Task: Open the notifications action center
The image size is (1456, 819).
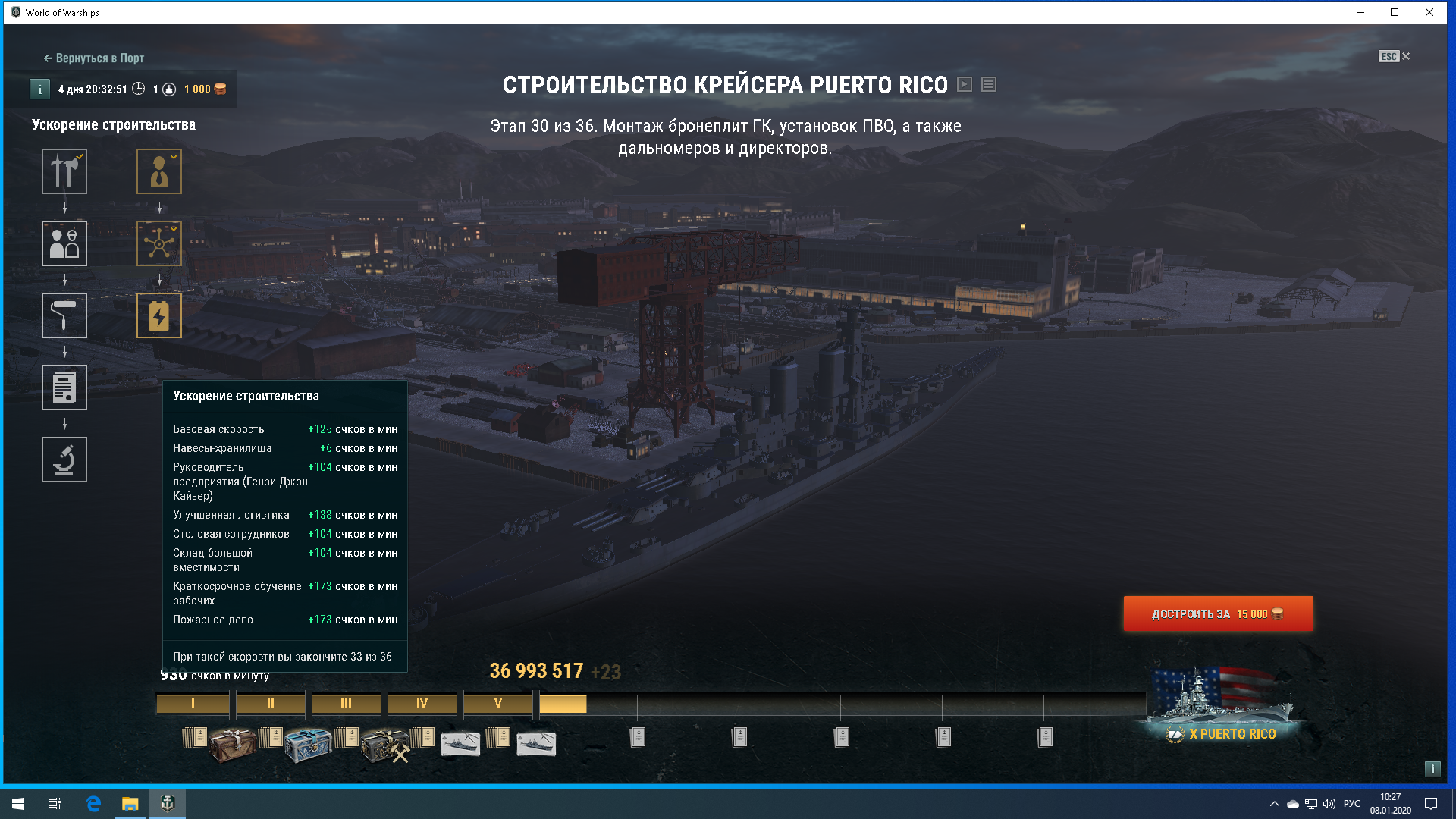Action: click(x=1431, y=804)
